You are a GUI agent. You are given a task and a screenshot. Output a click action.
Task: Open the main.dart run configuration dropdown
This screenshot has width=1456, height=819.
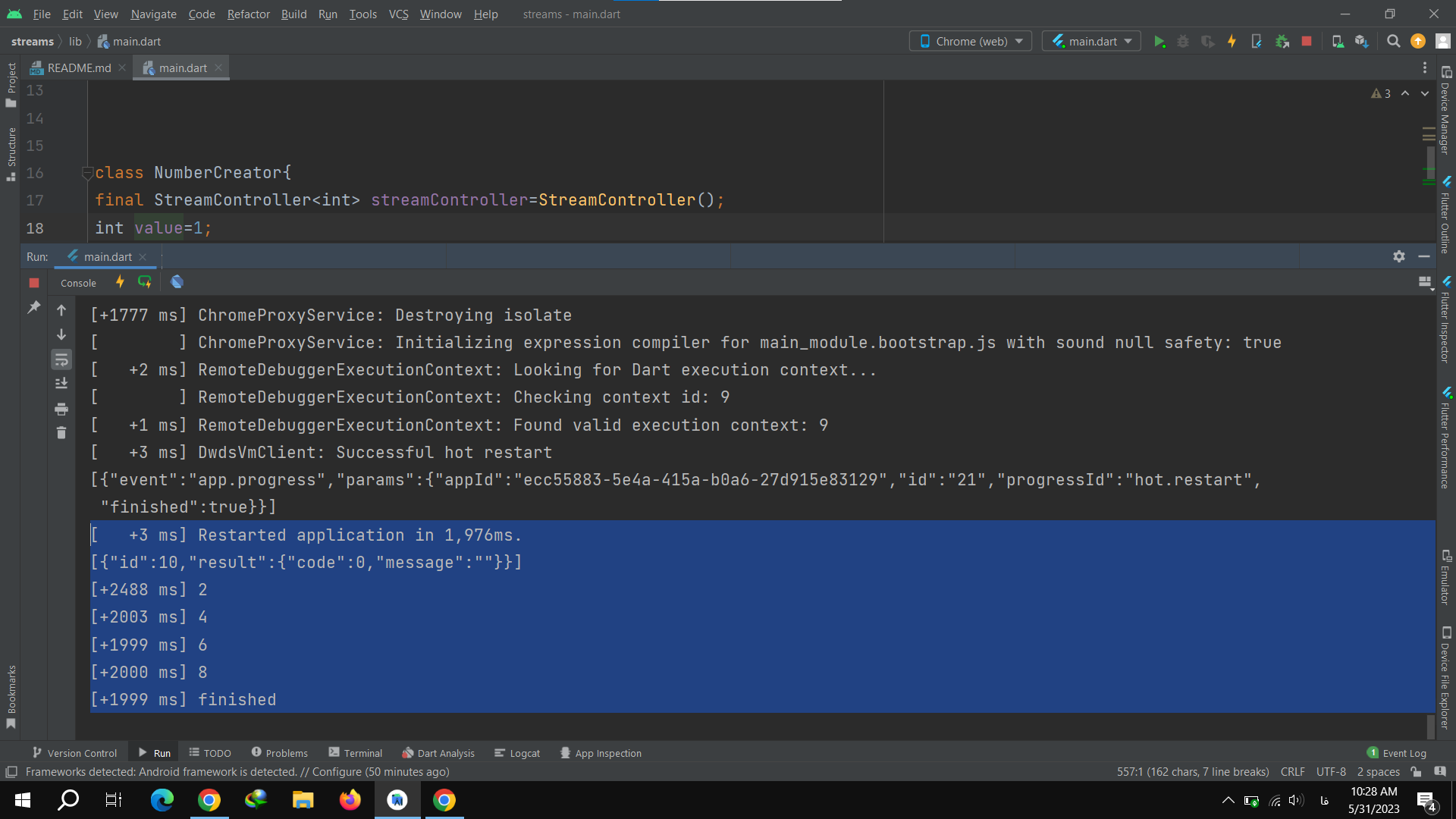pyautogui.click(x=1092, y=42)
